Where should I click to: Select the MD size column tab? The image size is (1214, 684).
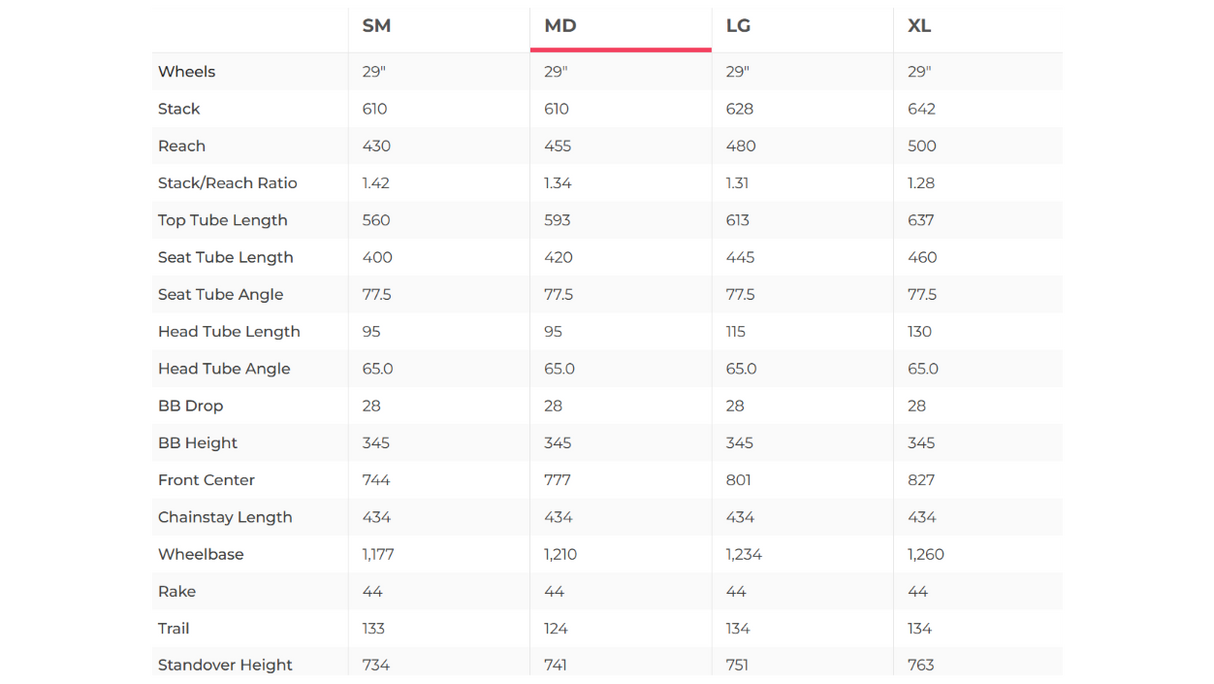(560, 26)
